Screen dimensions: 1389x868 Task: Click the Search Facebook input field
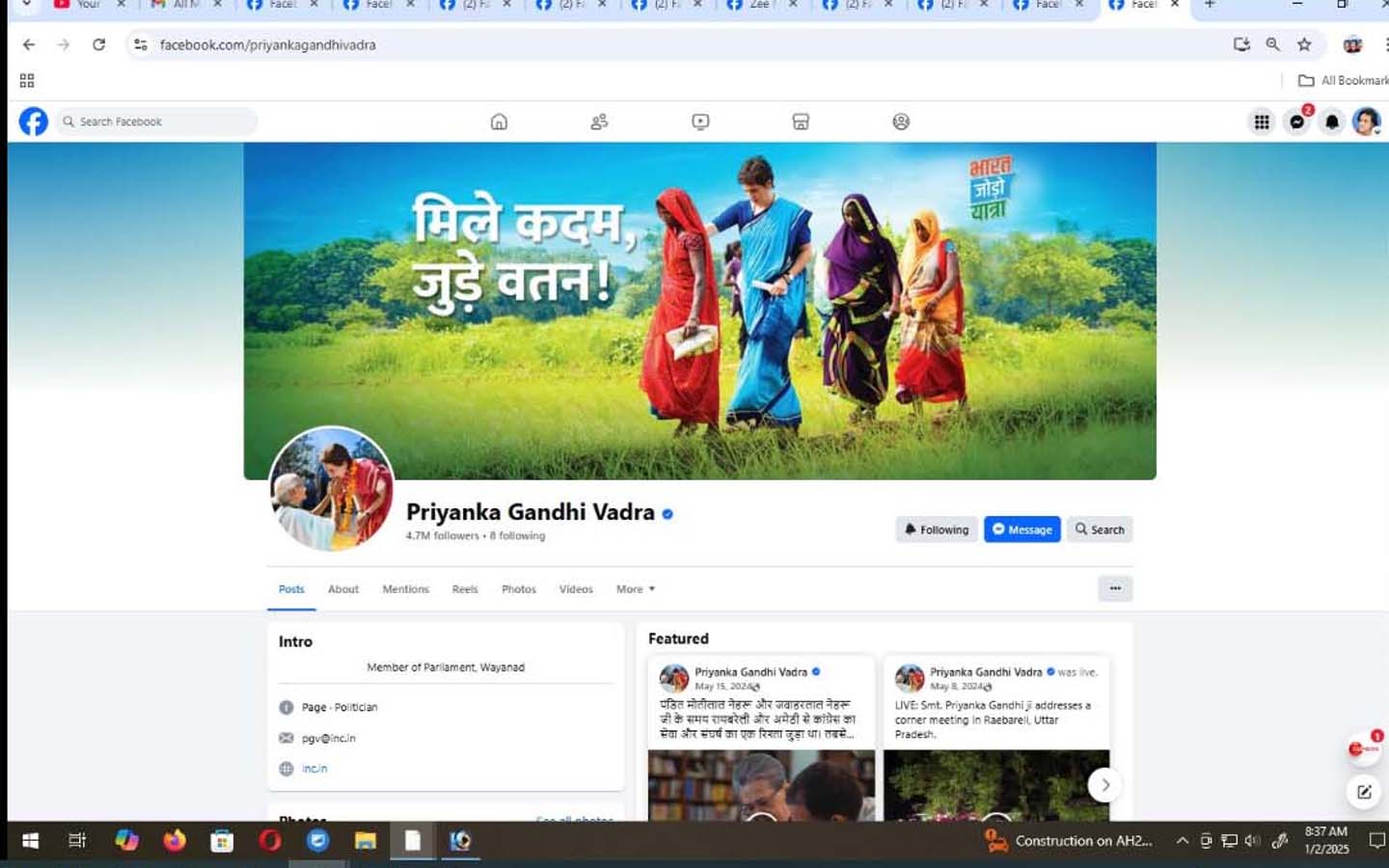click(x=156, y=122)
